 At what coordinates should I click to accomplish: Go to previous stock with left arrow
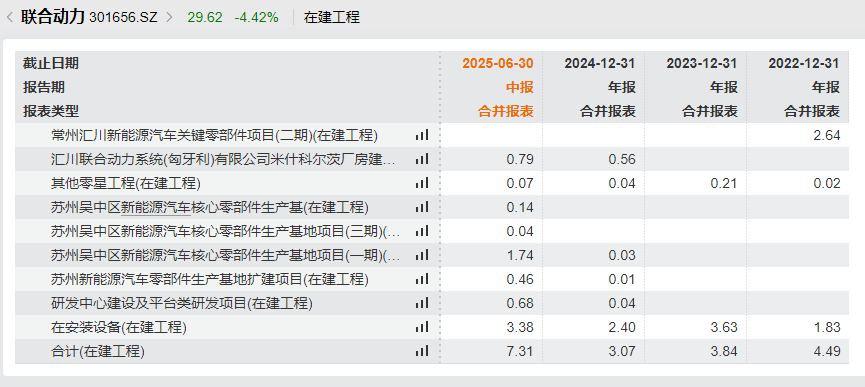click(9, 17)
